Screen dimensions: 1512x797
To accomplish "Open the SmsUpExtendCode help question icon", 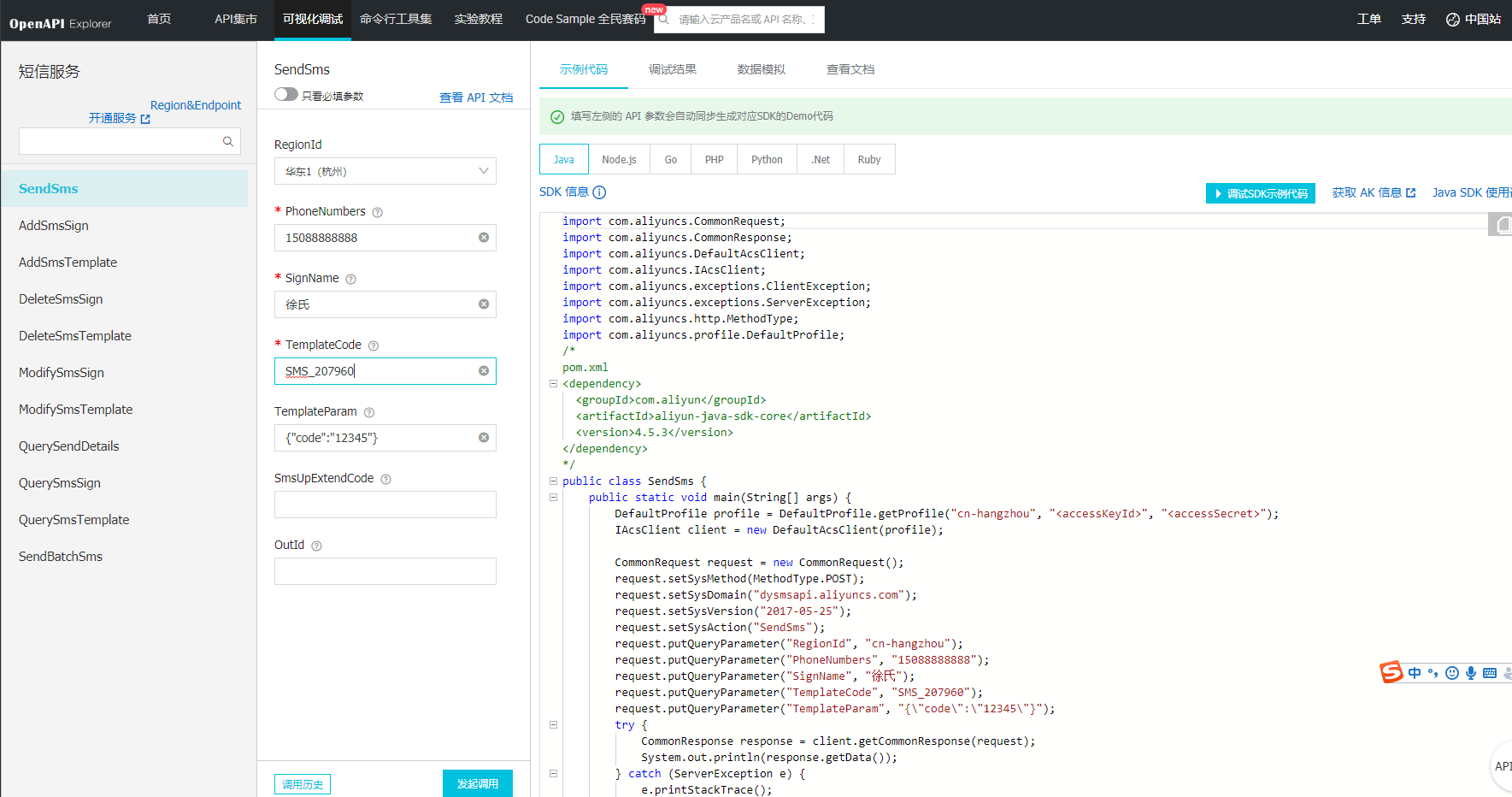I will tap(385, 479).
